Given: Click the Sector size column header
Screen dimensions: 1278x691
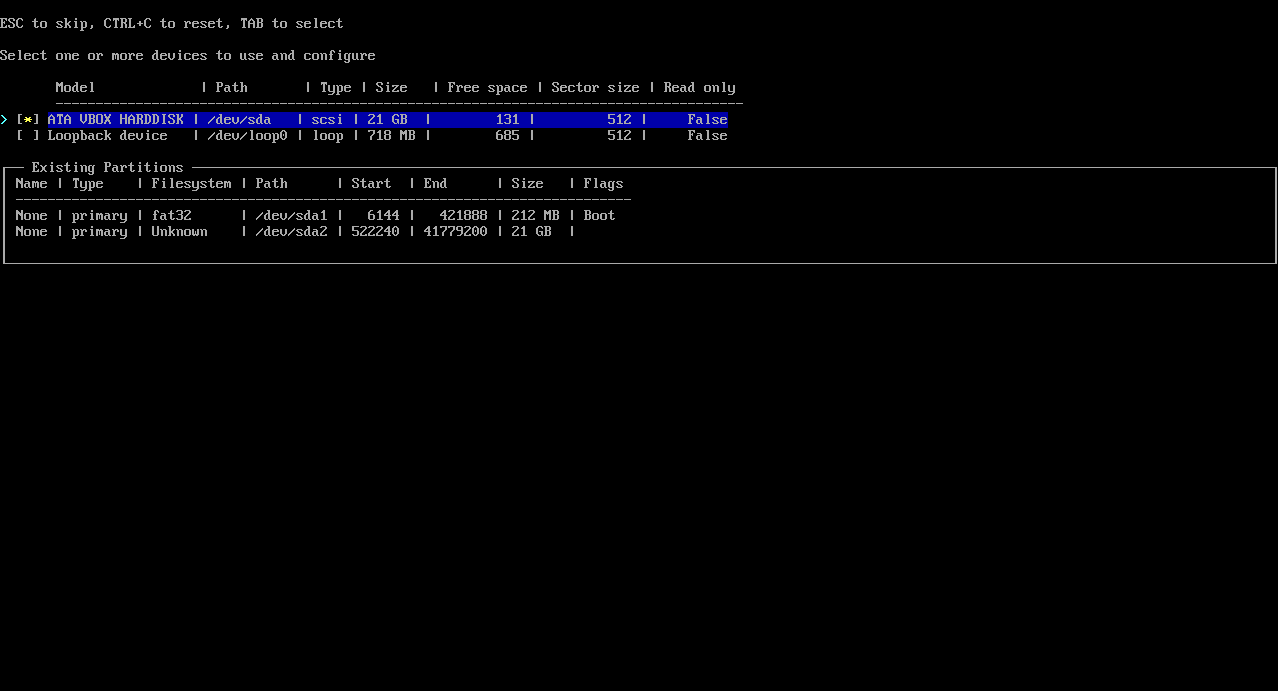Looking at the screenshot, I should [594, 87].
